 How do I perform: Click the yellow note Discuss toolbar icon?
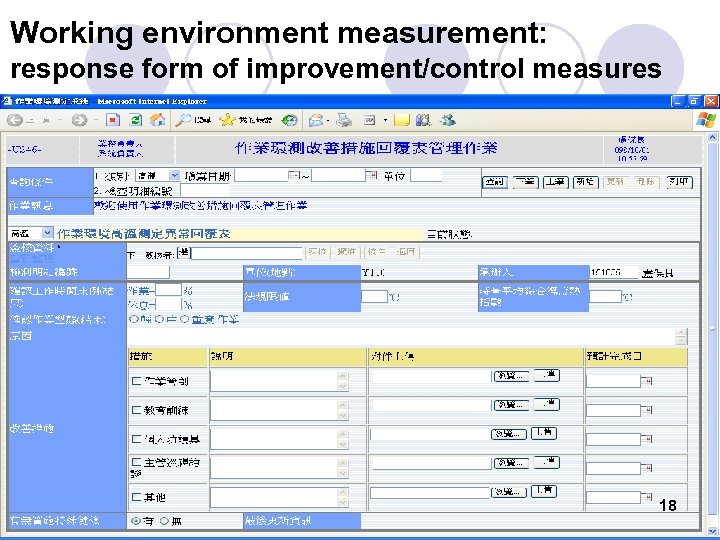401,120
